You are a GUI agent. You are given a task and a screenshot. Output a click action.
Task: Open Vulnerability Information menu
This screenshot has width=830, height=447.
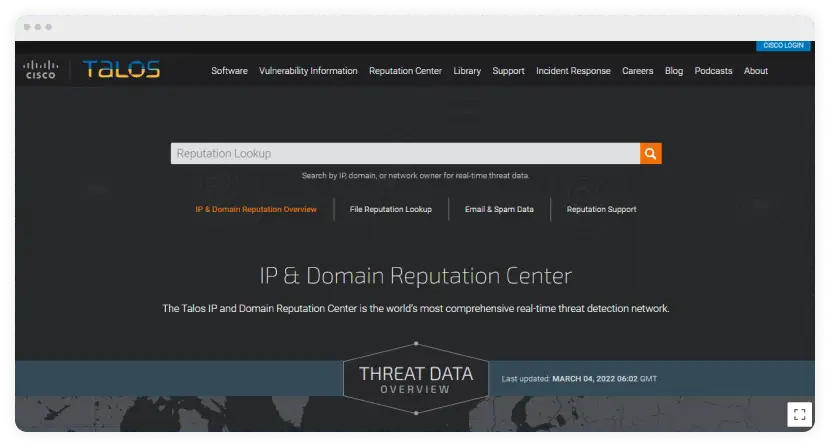point(308,70)
